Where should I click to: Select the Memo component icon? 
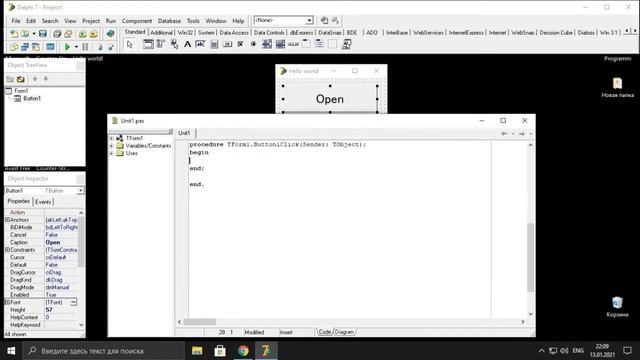[x=214, y=44]
